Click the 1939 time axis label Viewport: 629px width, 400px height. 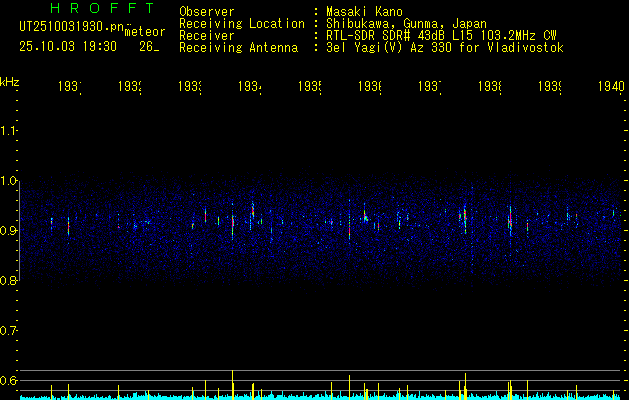[x=550, y=87]
